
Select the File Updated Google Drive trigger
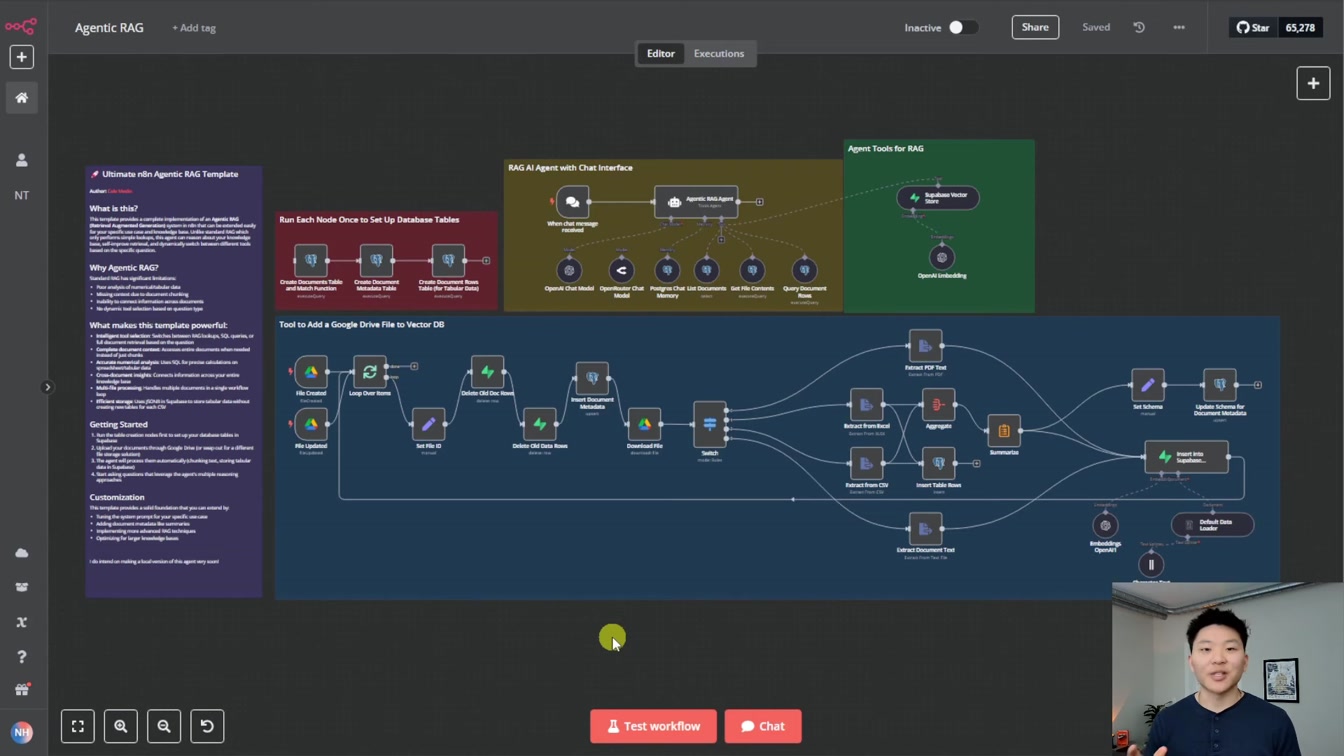point(311,424)
